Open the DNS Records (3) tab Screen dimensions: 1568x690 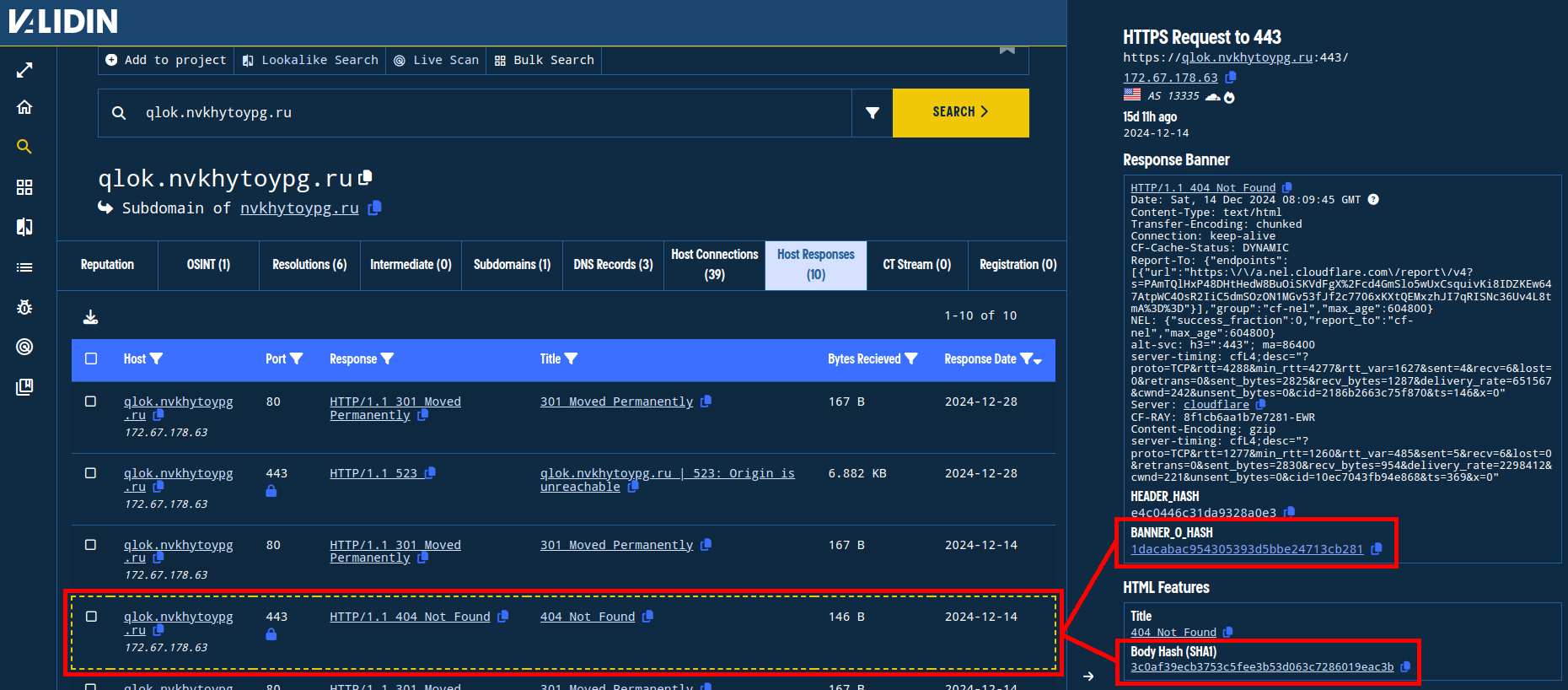click(613, 265)
